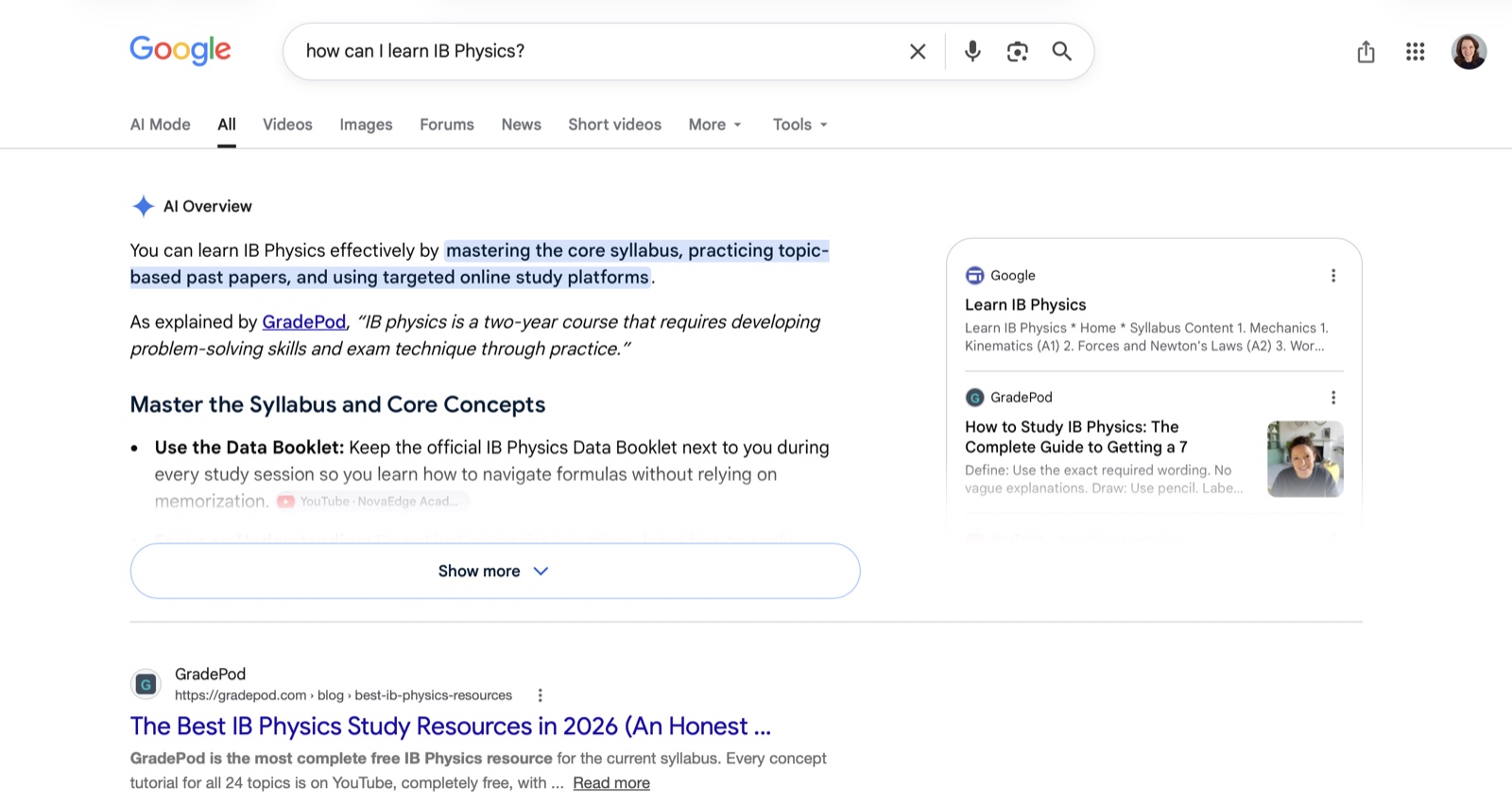Viewport: 1512px width, 804px height.
Task: Click GradePod favicon in search result
Action: click(146, 684)
